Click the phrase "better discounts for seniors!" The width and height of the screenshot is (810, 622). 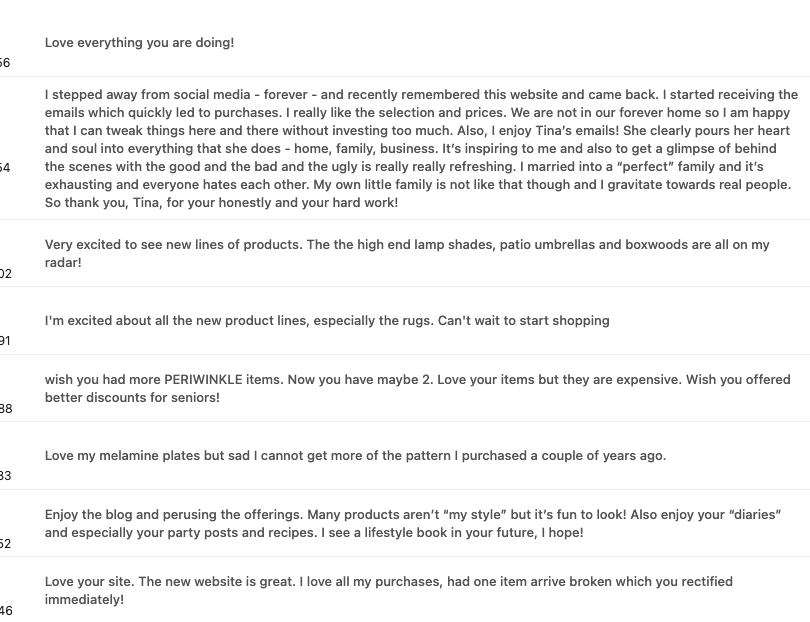[x=132, y=398]
